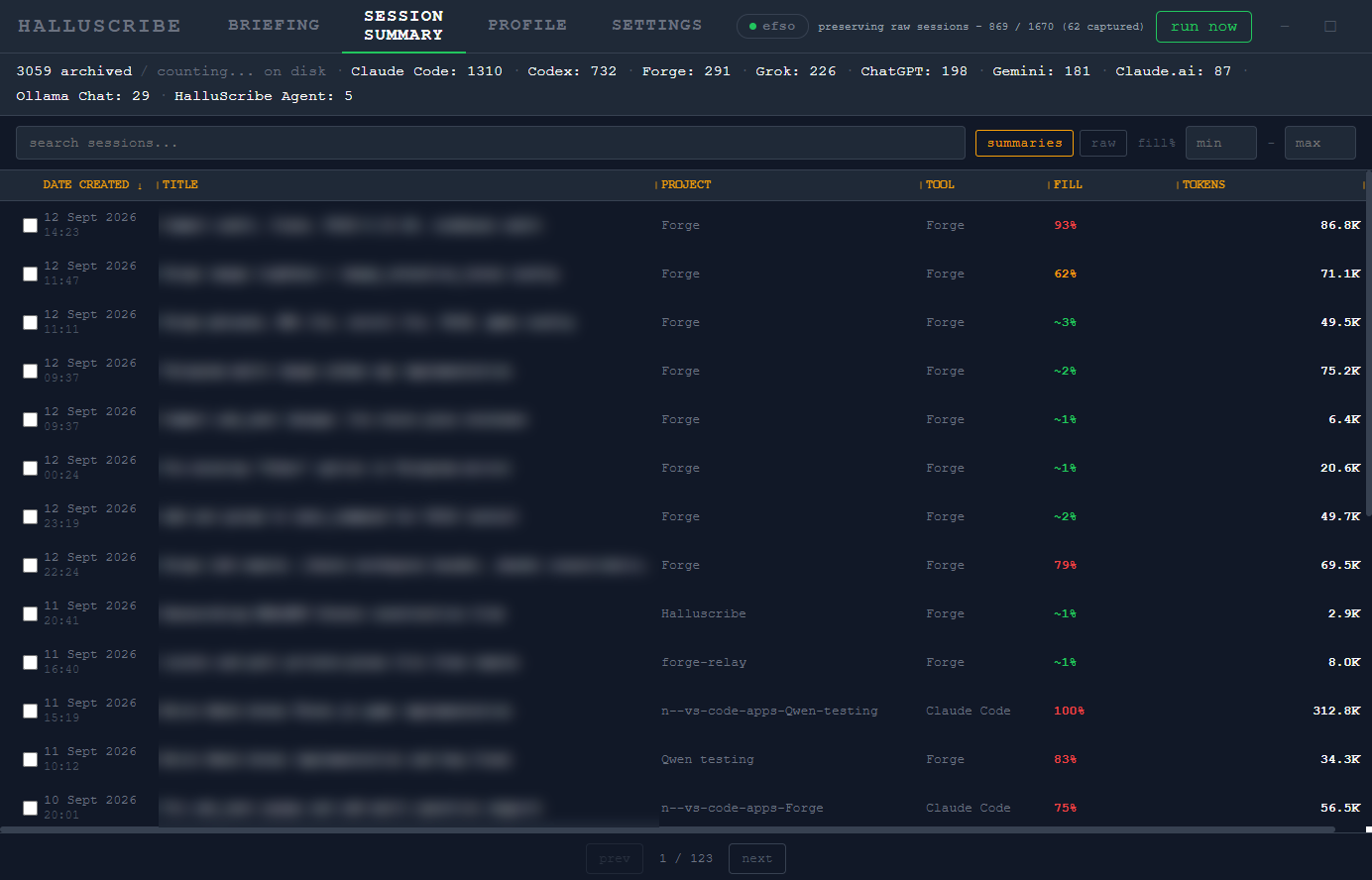Click the 312.8K tokens value
Viewport: 1372px width, 880px height.
1336,711
